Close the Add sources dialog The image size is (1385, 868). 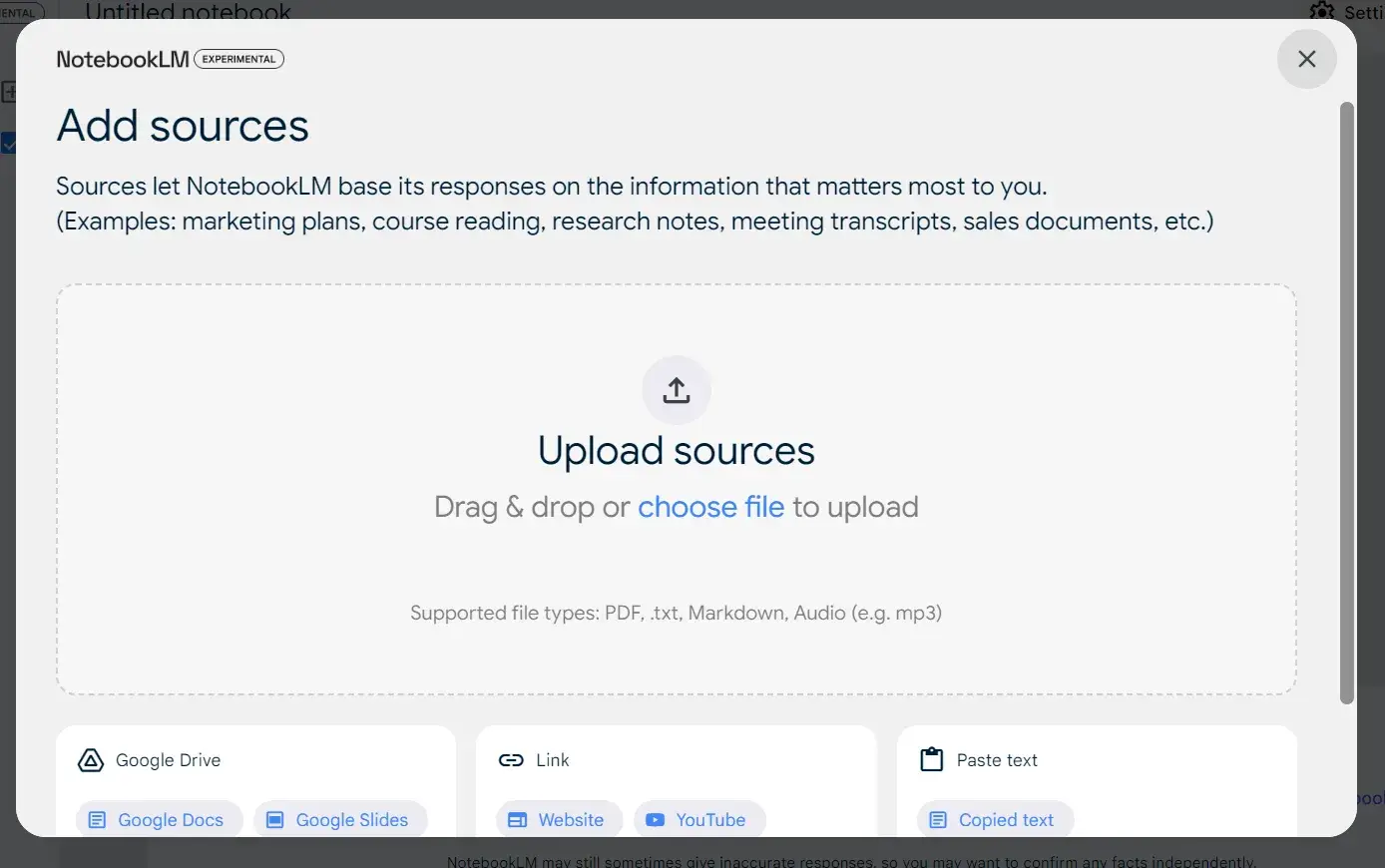[1306, 59]
